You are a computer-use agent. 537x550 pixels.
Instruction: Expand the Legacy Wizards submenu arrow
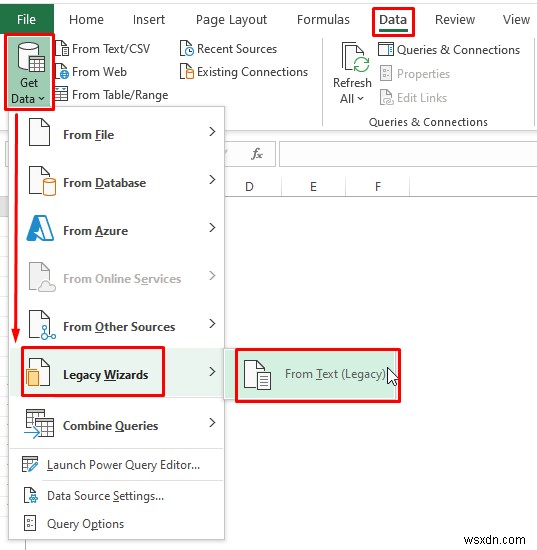(x=212, y=371)
